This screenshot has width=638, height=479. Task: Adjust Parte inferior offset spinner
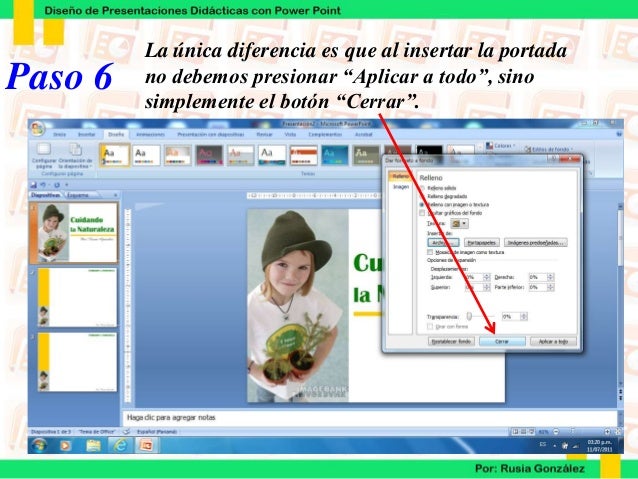(551, 287)
